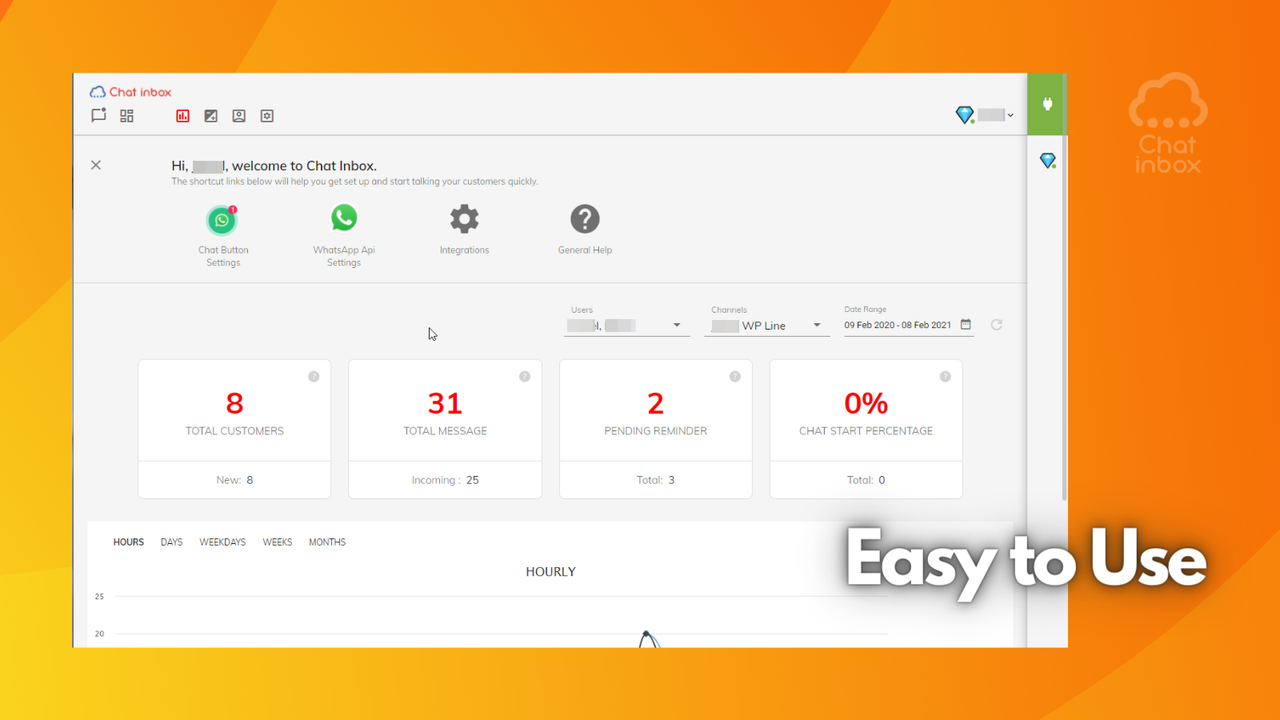
Task: Select the WEEKDAYS chart tab
Action: tap(222, 542)
